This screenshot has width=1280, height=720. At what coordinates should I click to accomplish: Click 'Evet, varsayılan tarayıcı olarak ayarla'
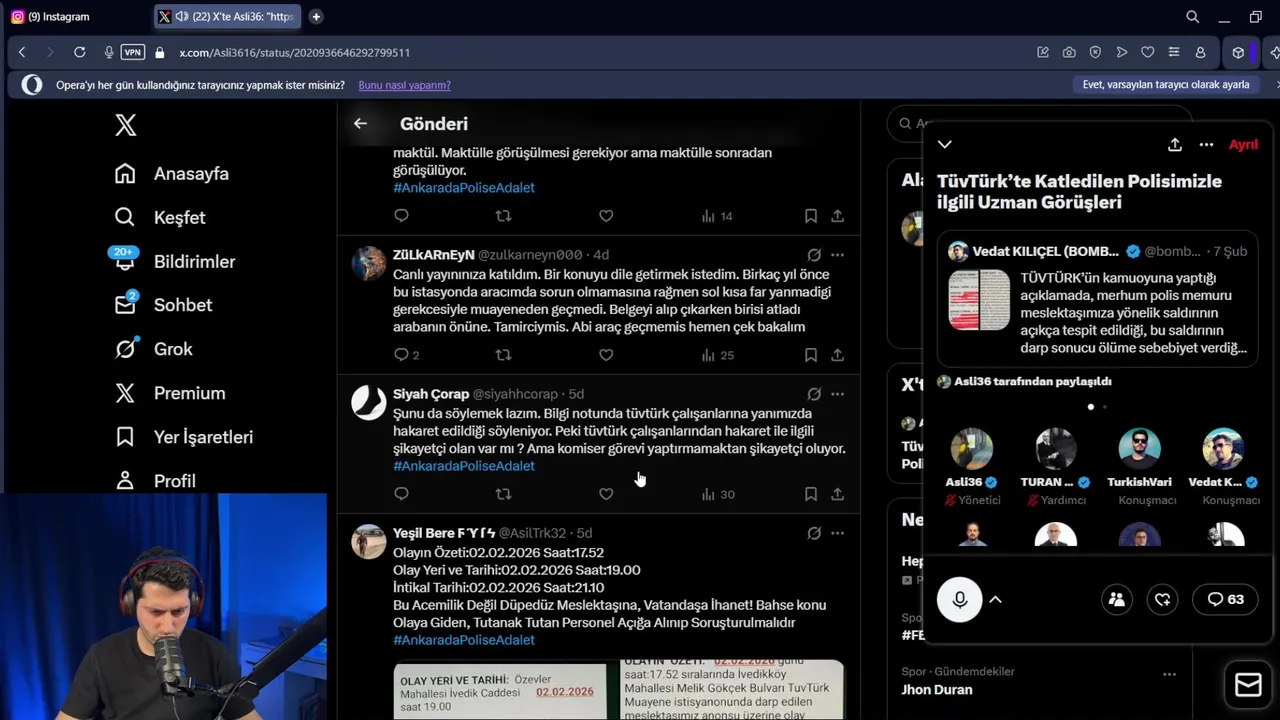[x=1166, y=85]
